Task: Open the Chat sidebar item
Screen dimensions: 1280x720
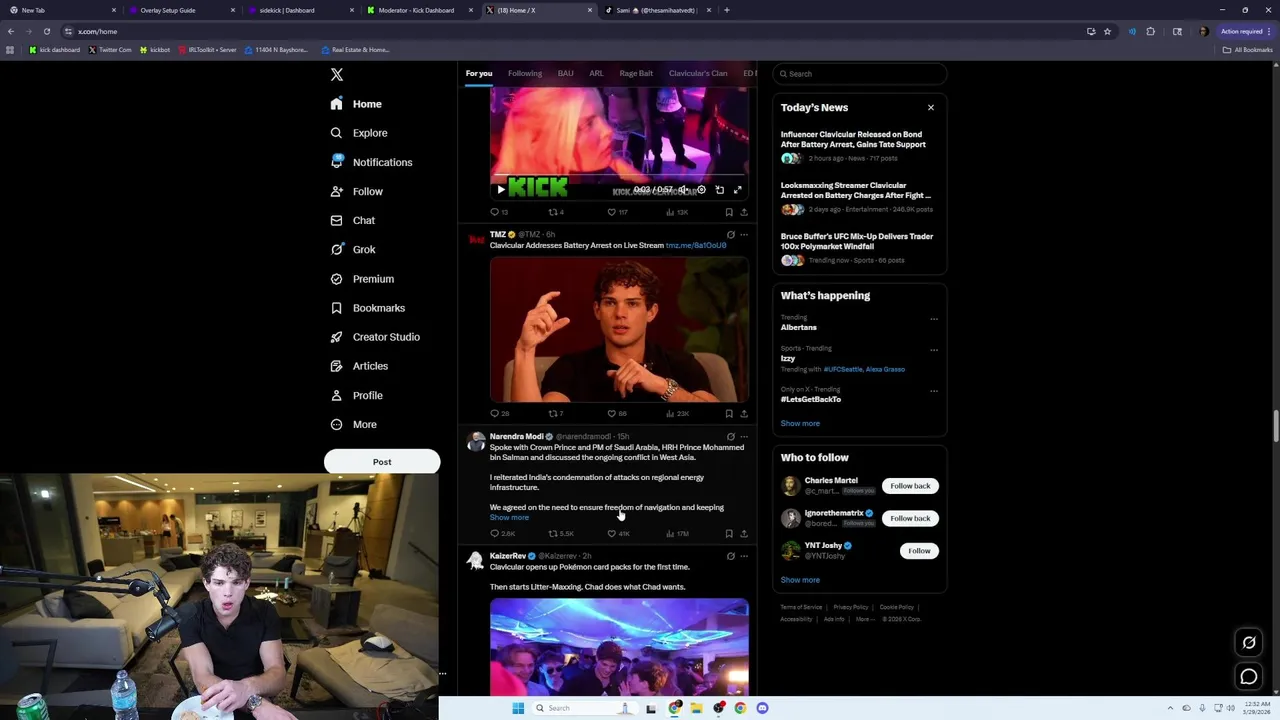Action: click(x=352, y=220)
